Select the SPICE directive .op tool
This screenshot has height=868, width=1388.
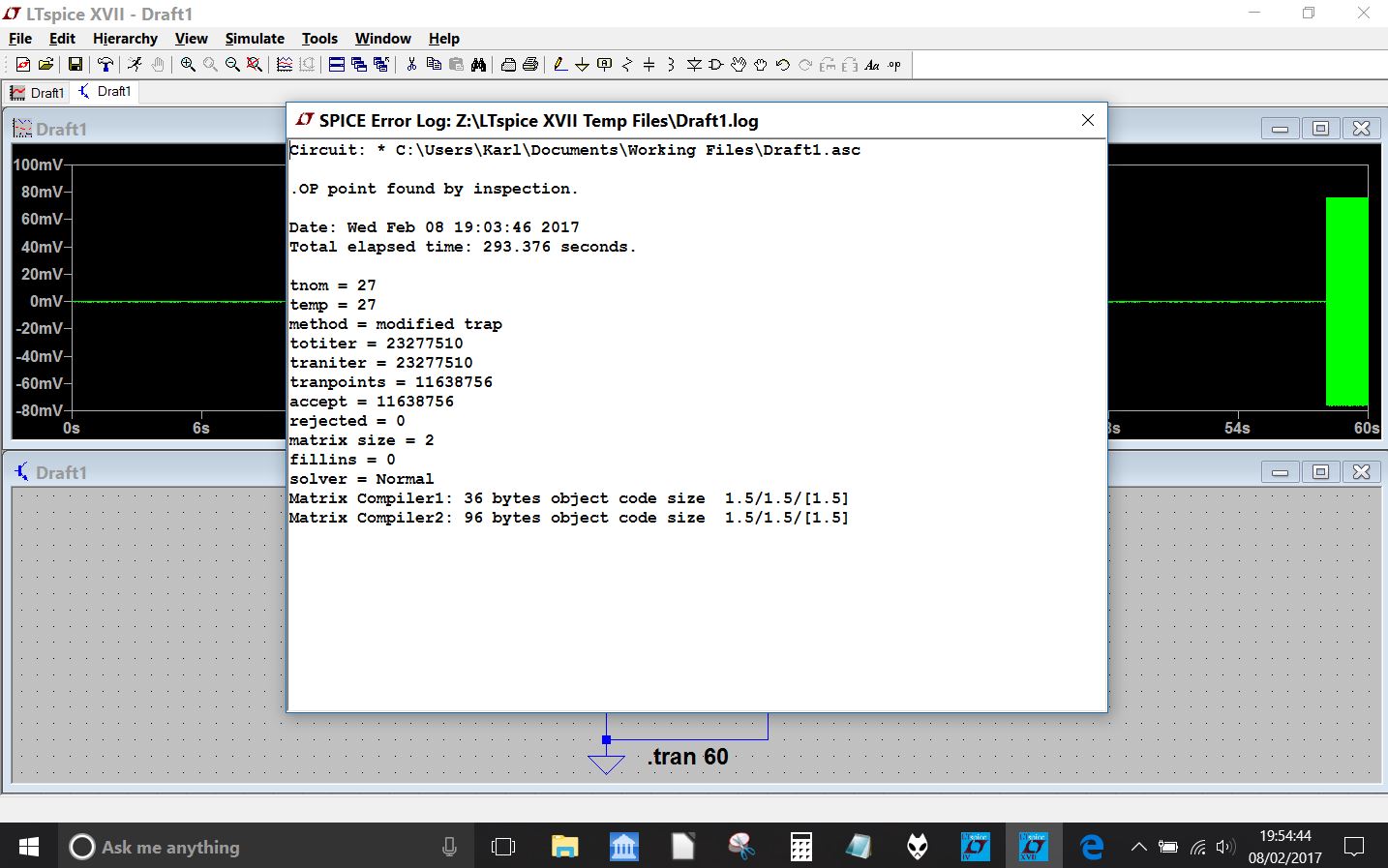coord(894,65)
